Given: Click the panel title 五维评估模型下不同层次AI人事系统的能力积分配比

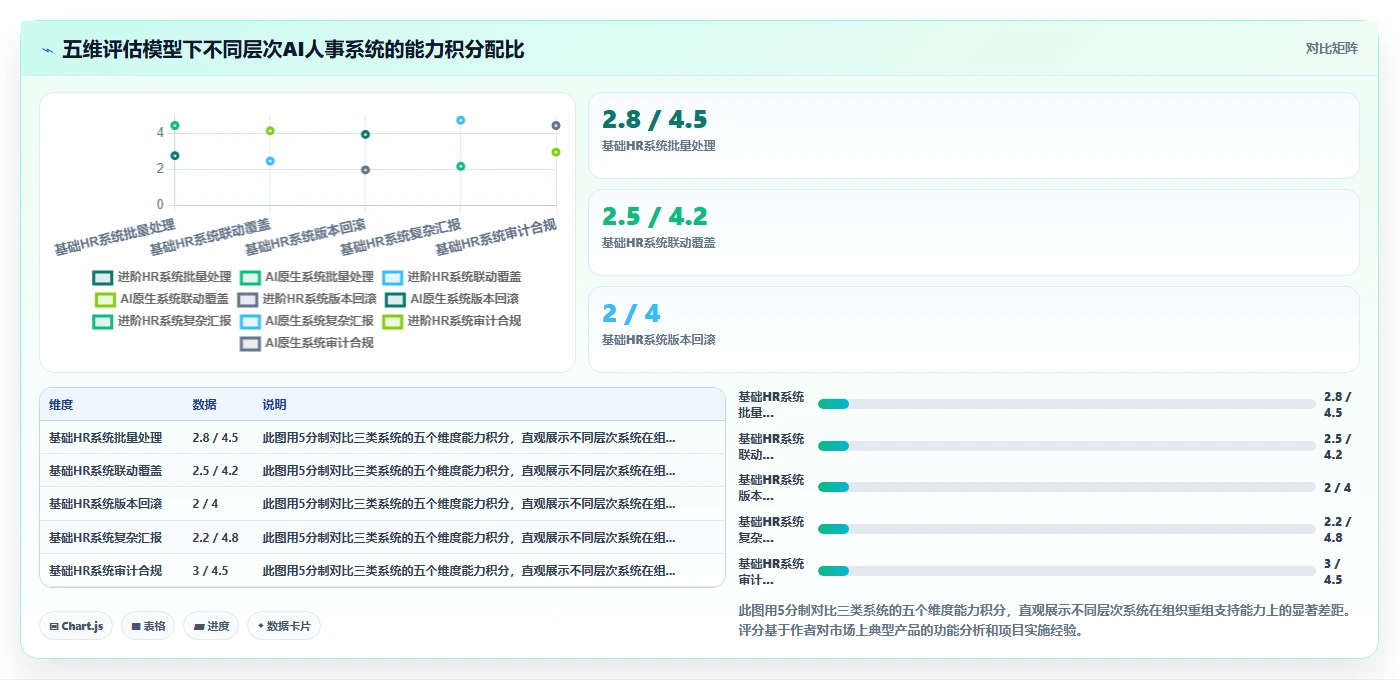Looking at the screenshot, I should coord(293,50).
